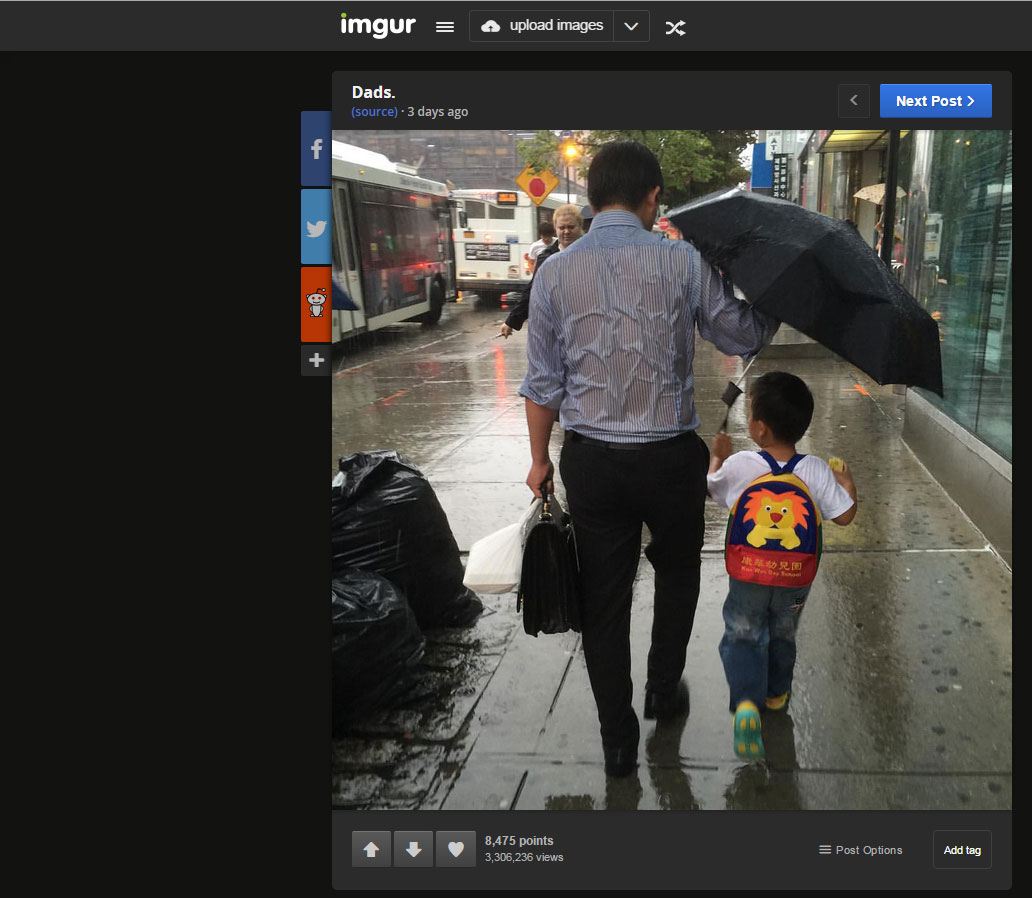Open the upload images dropdown arrow
Image resolution: width=1032 pixels, height=898 pixels.
point(631,26)
